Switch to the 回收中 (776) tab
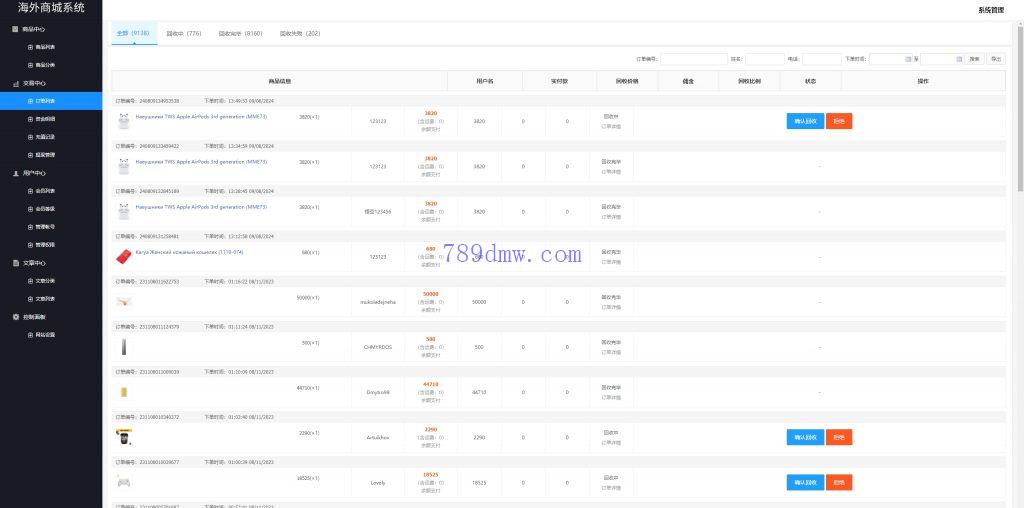The height and width of the screenshot is (508, 1024). (x=183, y=33)
